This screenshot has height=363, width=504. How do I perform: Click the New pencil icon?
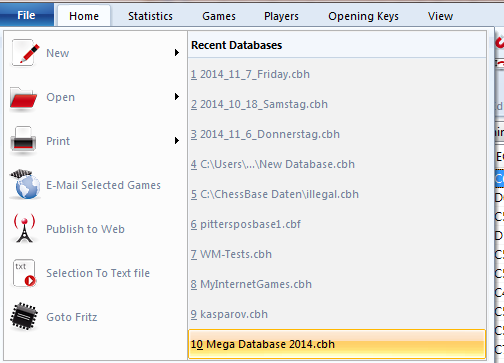pyautogui.click(x=25, y=53)
